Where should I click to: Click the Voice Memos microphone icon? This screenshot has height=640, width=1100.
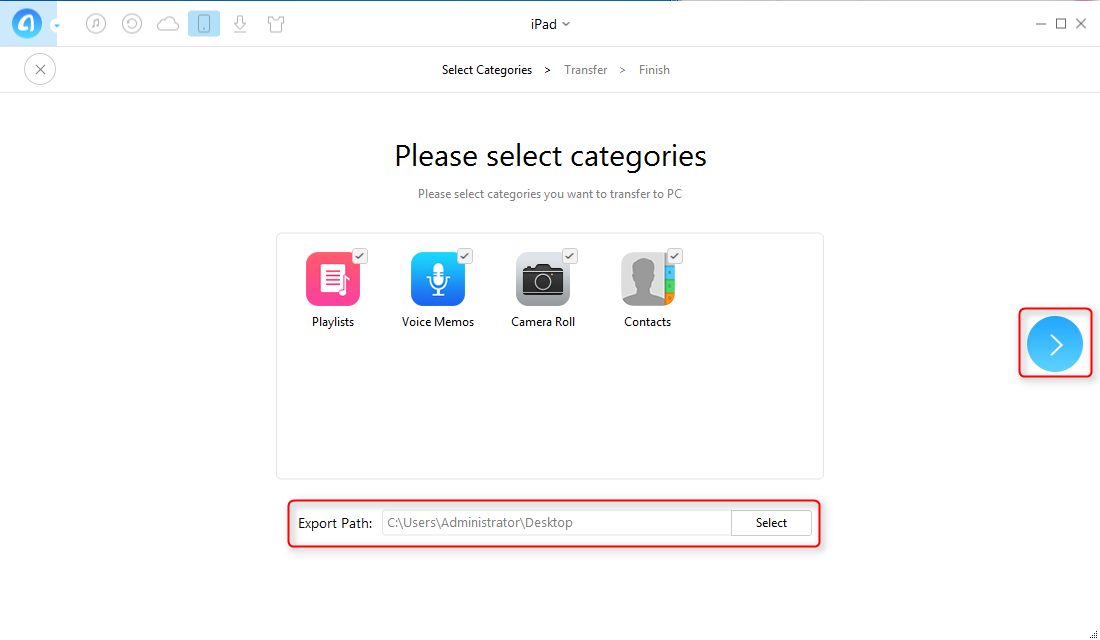[438, 279]
